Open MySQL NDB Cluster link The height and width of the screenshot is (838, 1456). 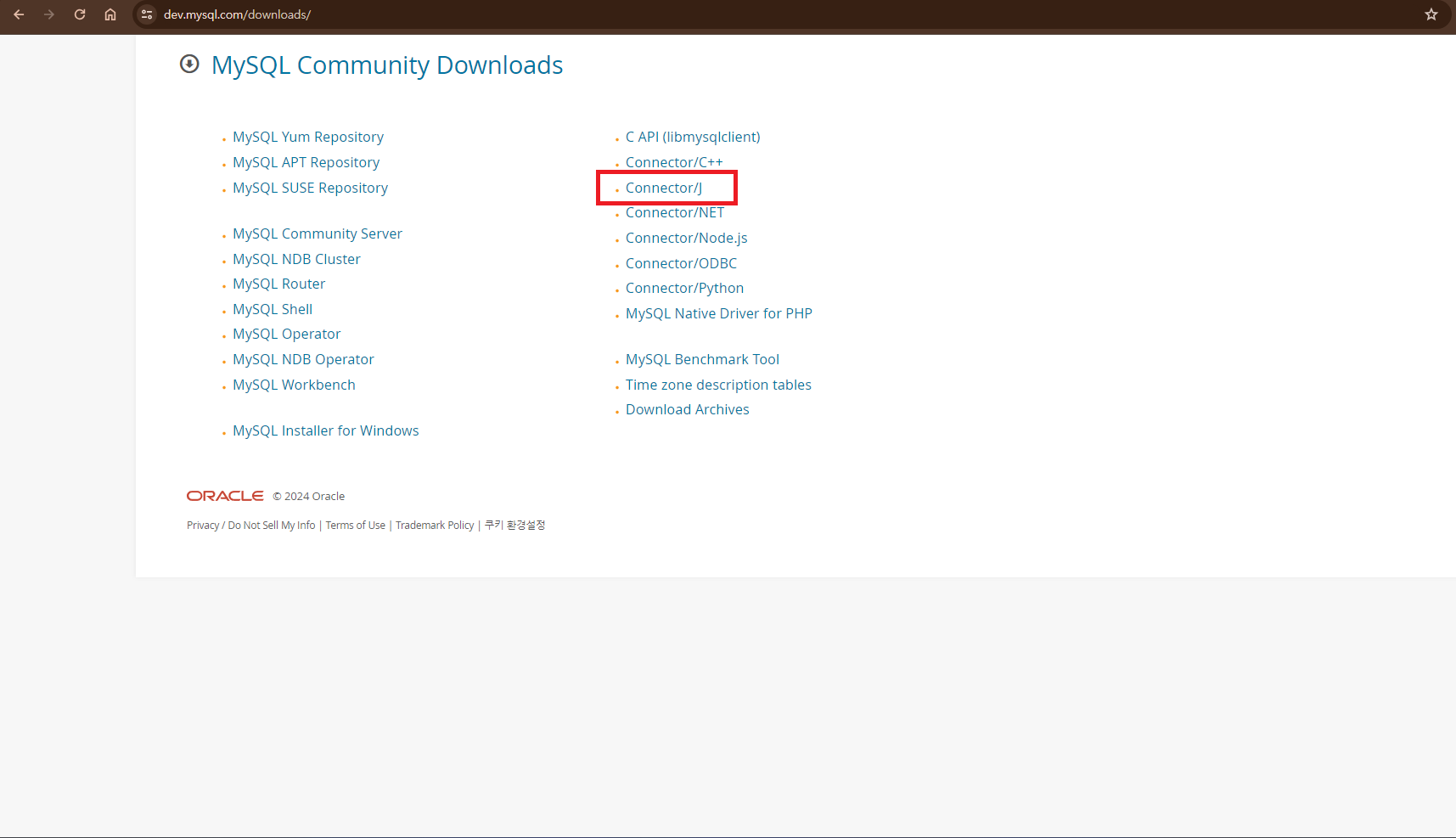[296, 259]
